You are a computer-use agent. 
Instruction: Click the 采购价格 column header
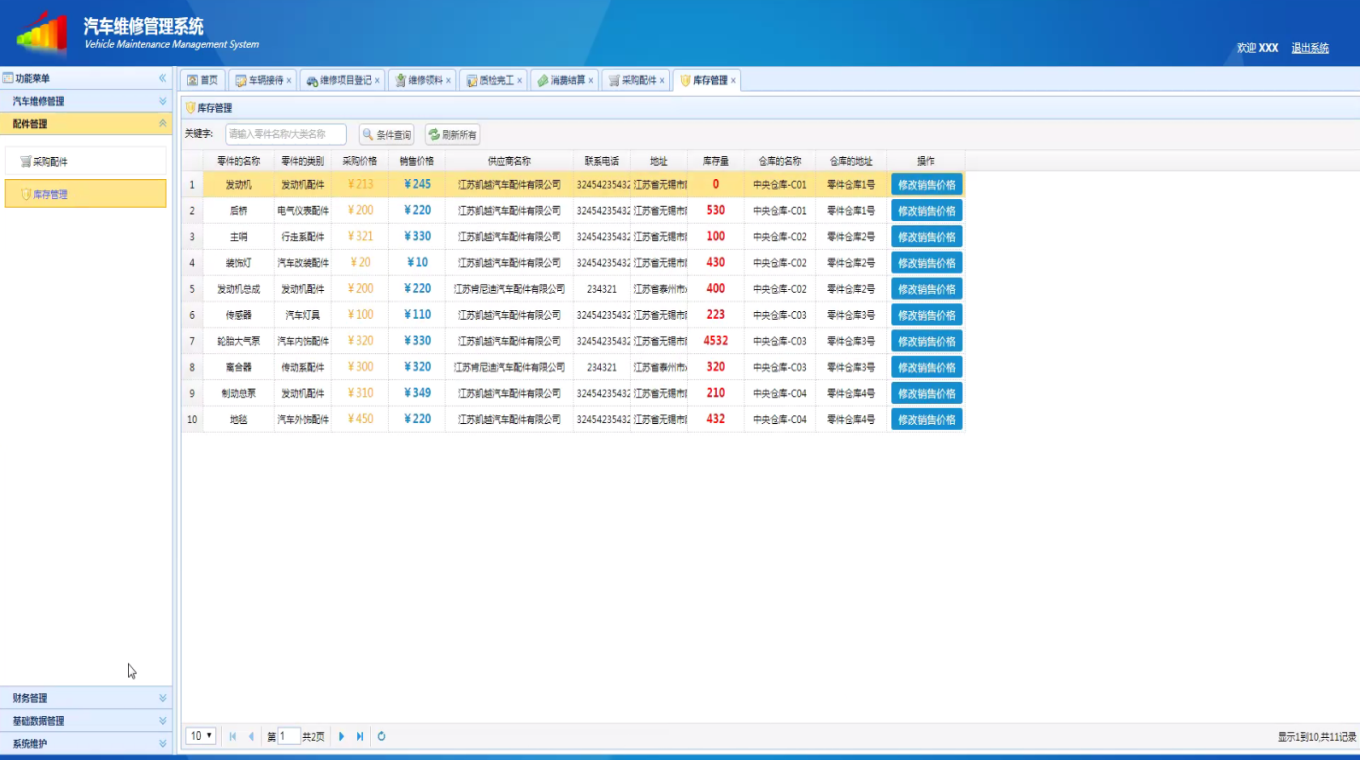pos(360,161)
